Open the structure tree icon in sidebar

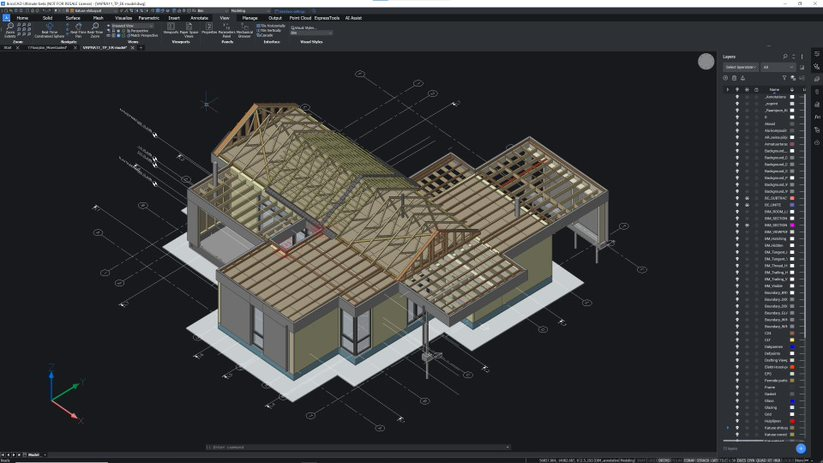click(x=817, y=129)
